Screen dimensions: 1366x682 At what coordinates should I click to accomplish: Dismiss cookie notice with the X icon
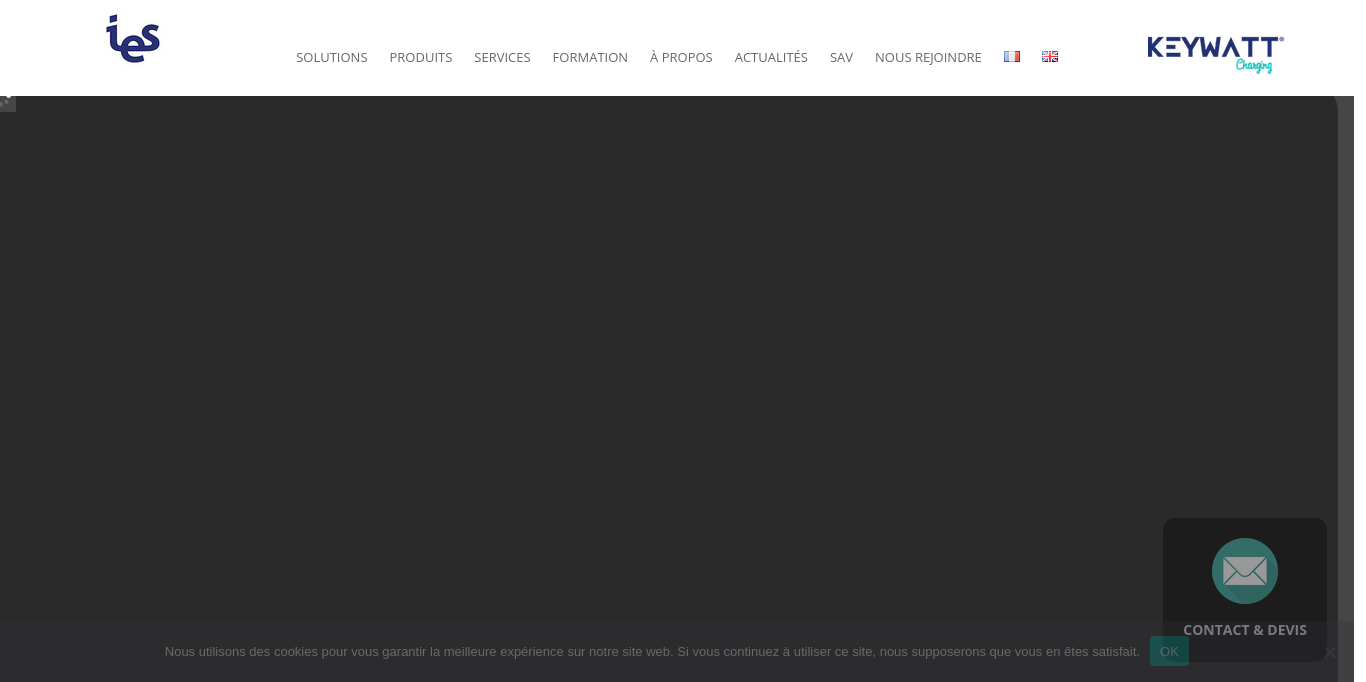coord(1329,652)
